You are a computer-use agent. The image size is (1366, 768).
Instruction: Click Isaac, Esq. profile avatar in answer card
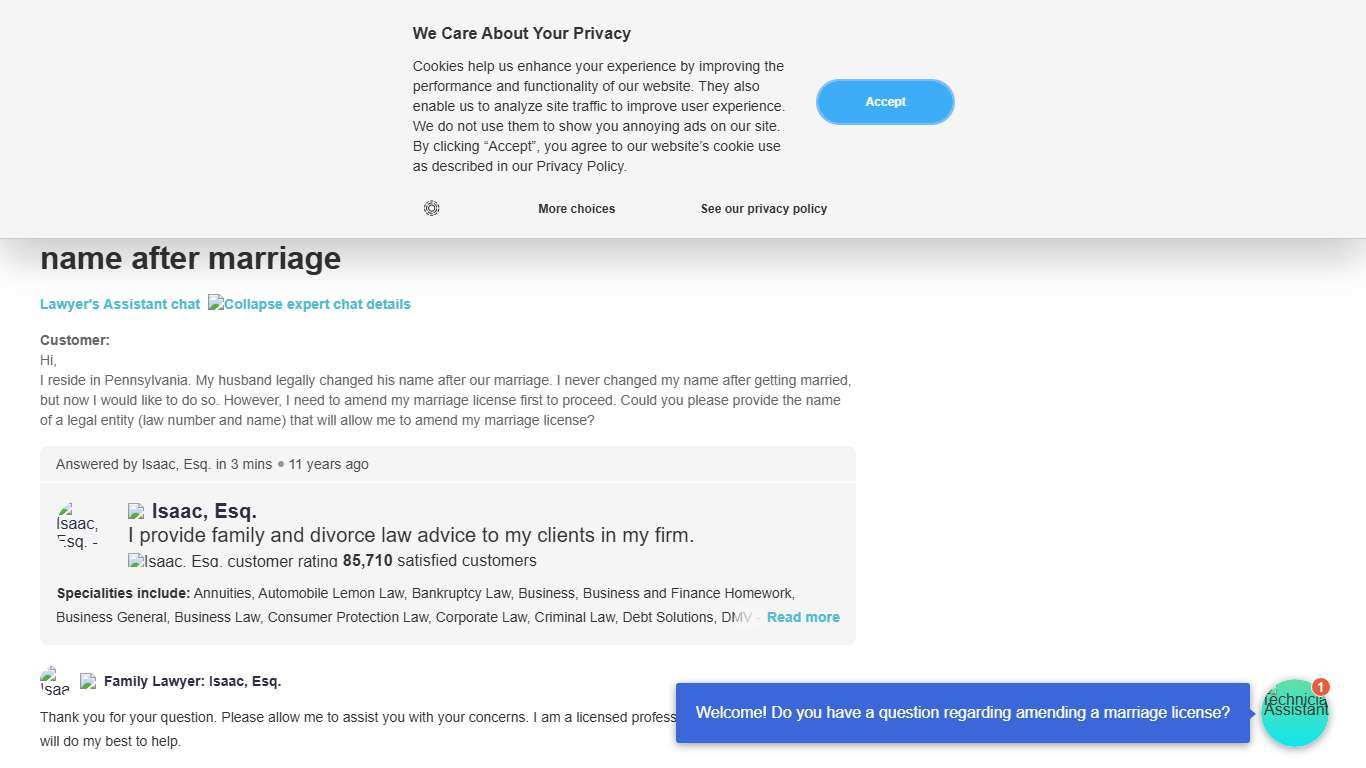tap(77, 526)
